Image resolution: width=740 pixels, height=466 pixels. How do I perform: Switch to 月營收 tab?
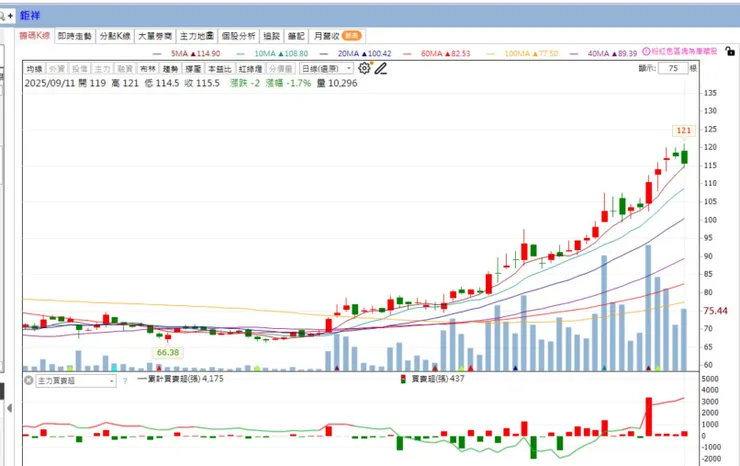click(337, 36)
